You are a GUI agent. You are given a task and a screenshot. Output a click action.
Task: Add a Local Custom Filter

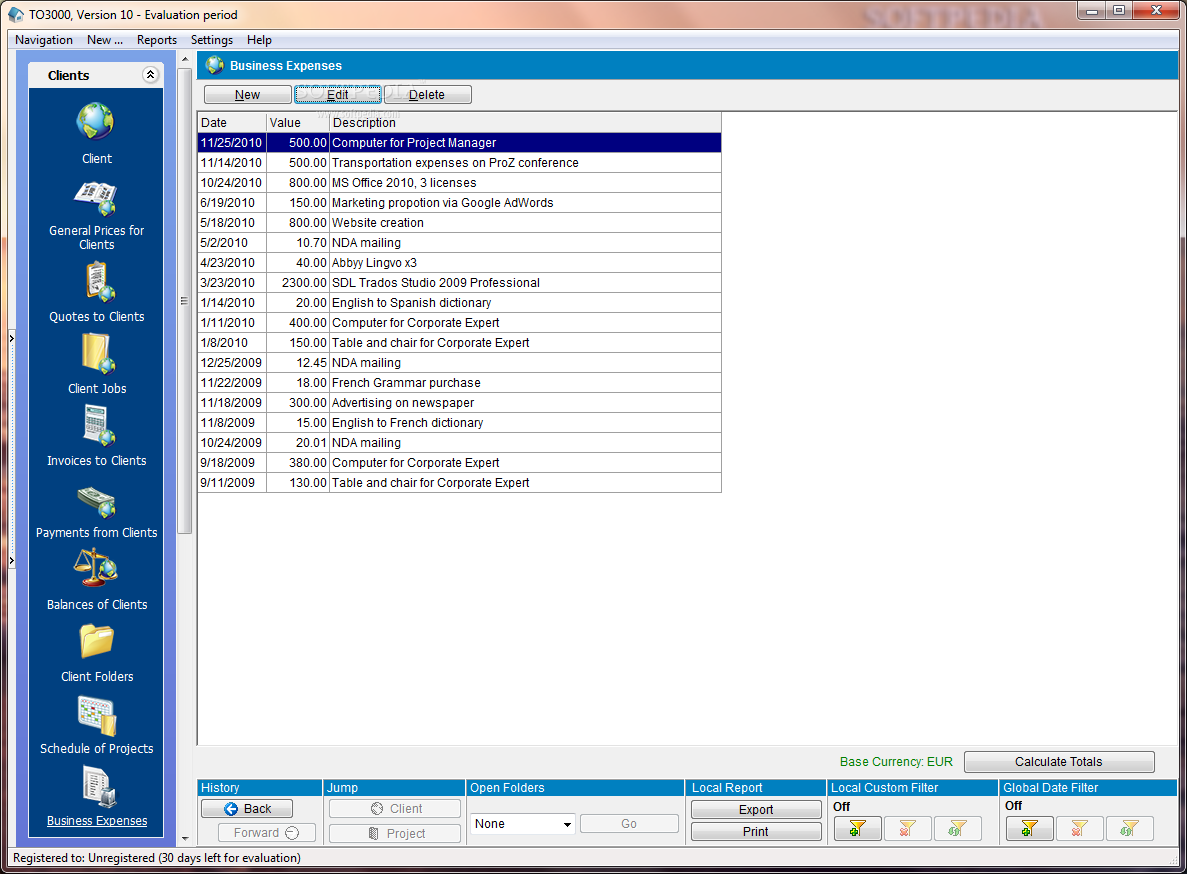pyautogui.click(x=857, y=829)
